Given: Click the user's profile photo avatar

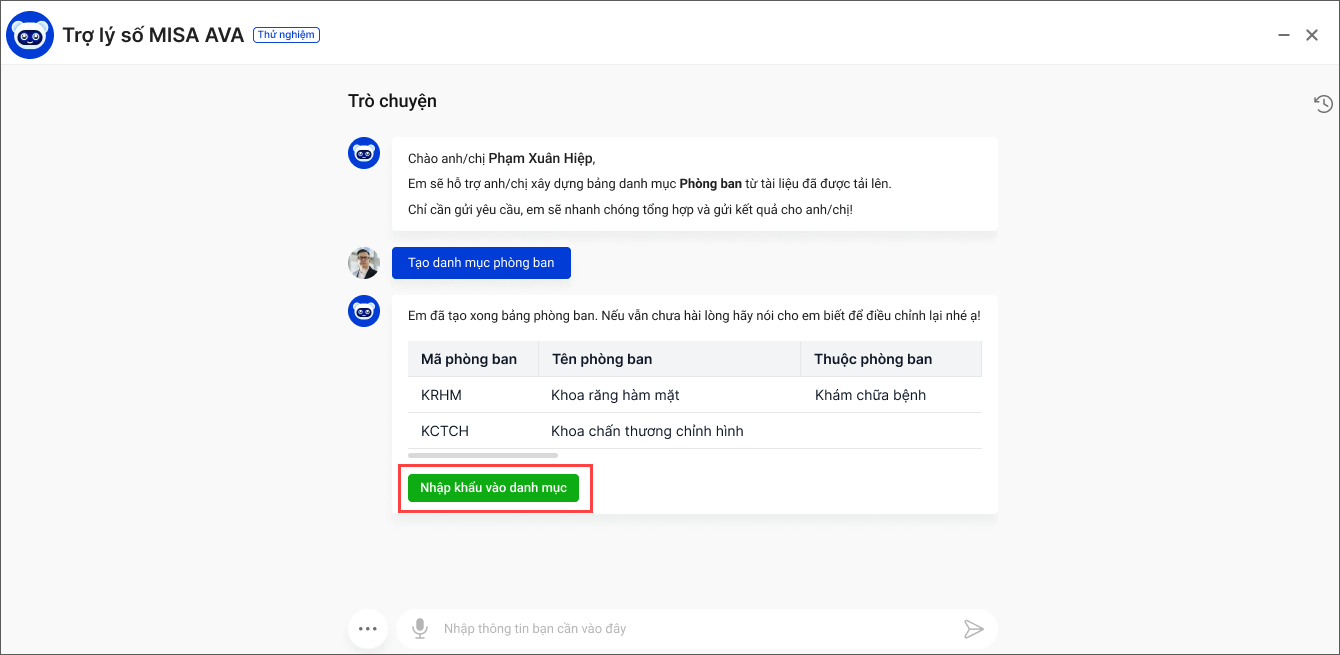Looking at the screenshot, I should tap(364, 263).
